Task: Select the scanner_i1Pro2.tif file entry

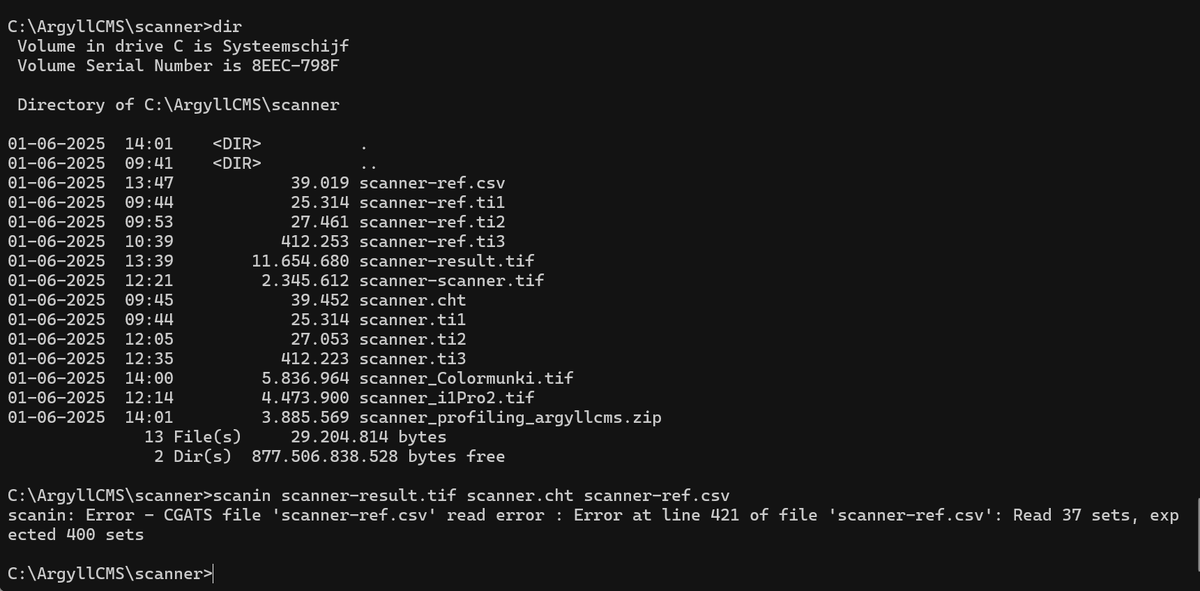Action: 451,398
